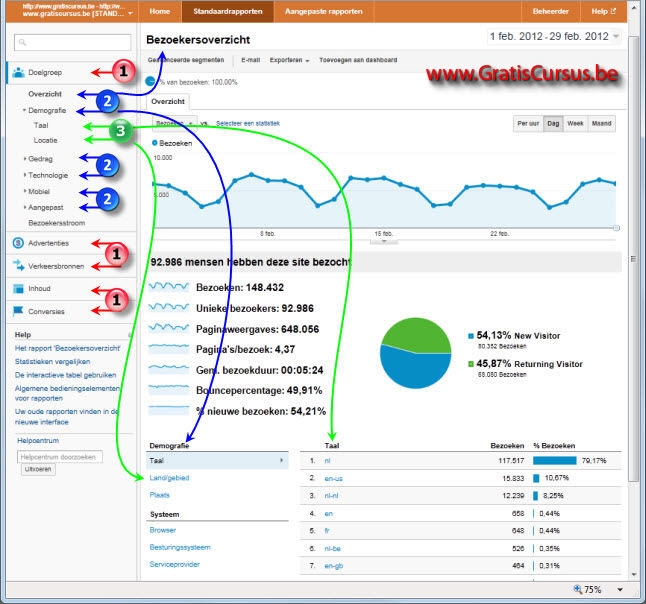Switch graph to Maand view
The height and width of the screenshot is (604, 646).
pos(601,124)
